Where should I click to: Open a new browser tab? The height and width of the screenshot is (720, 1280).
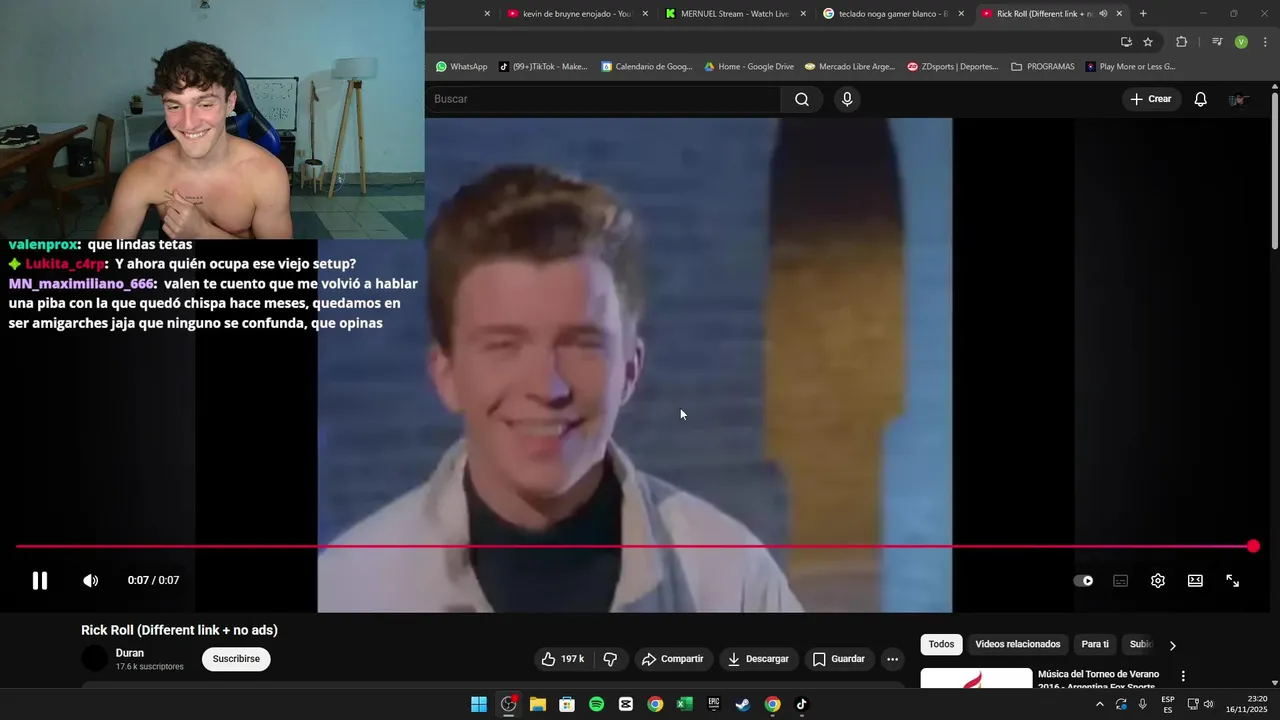1143,14
